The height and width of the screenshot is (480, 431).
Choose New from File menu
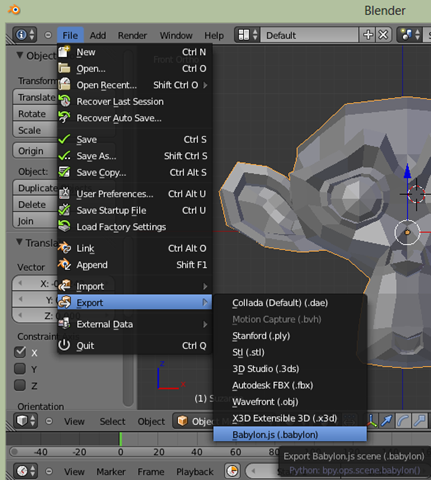(135, 52)
